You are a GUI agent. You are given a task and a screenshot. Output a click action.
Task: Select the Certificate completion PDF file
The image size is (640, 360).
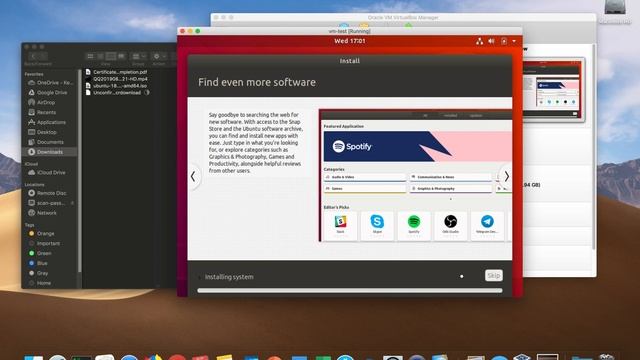116,72
